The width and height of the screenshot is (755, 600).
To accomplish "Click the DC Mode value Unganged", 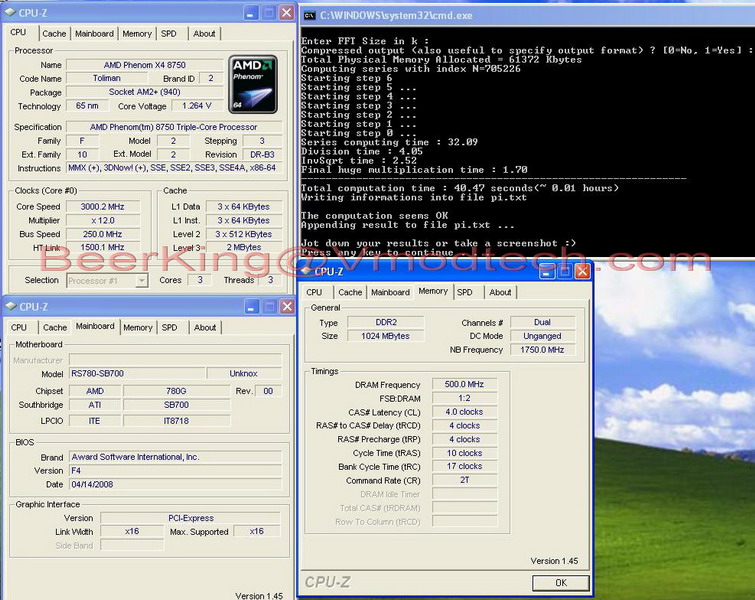I will tap(542, 336).
